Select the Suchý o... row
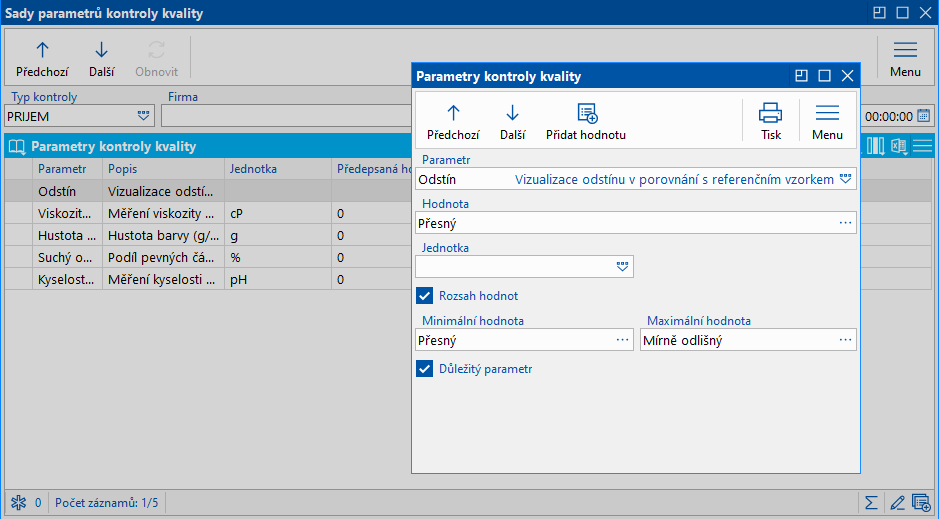The width and height of the screenshot is (939, 519). [208, 257]
